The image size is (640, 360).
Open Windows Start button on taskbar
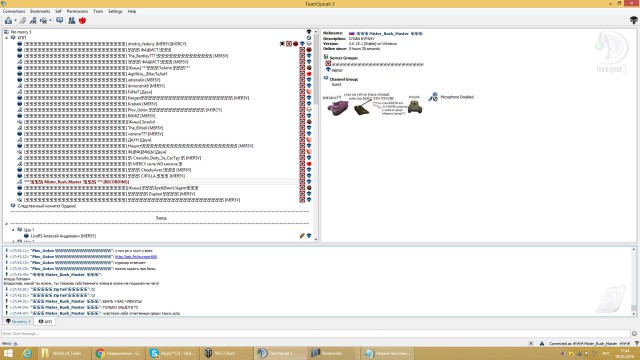click(x=8, y=353)
